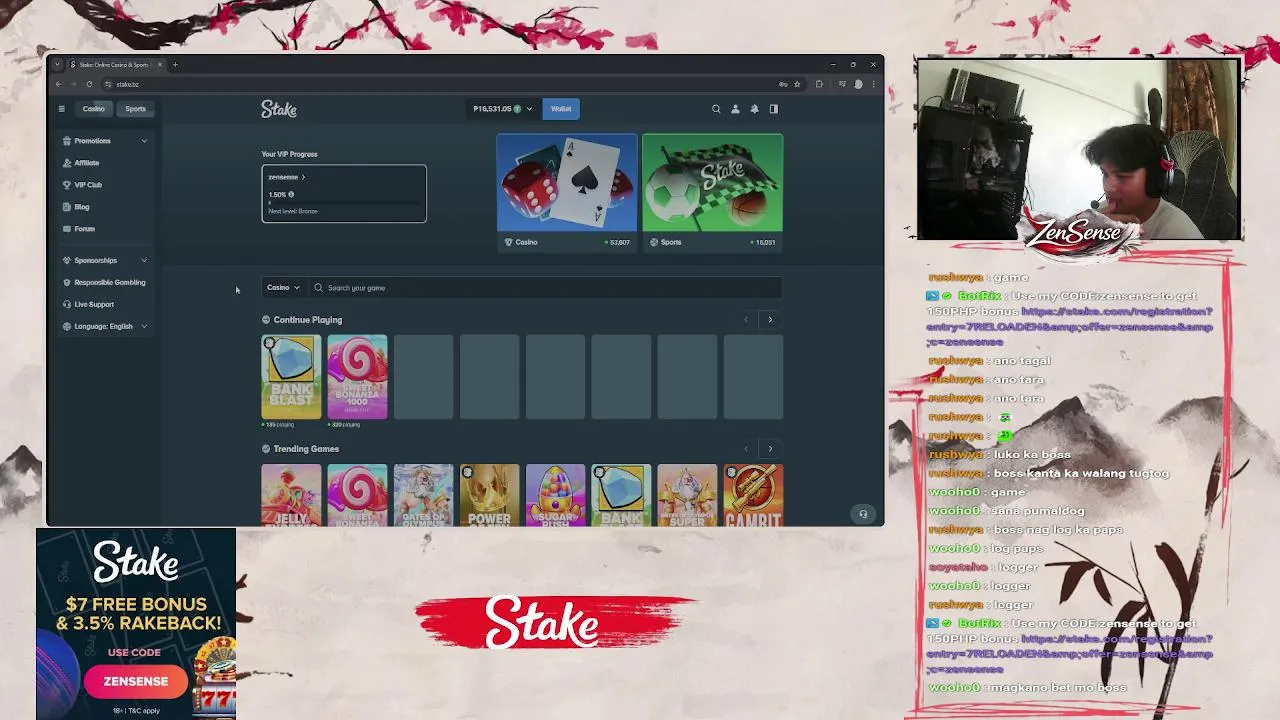
Task: Show next Continue Playing games arrow
Action: 770,320
